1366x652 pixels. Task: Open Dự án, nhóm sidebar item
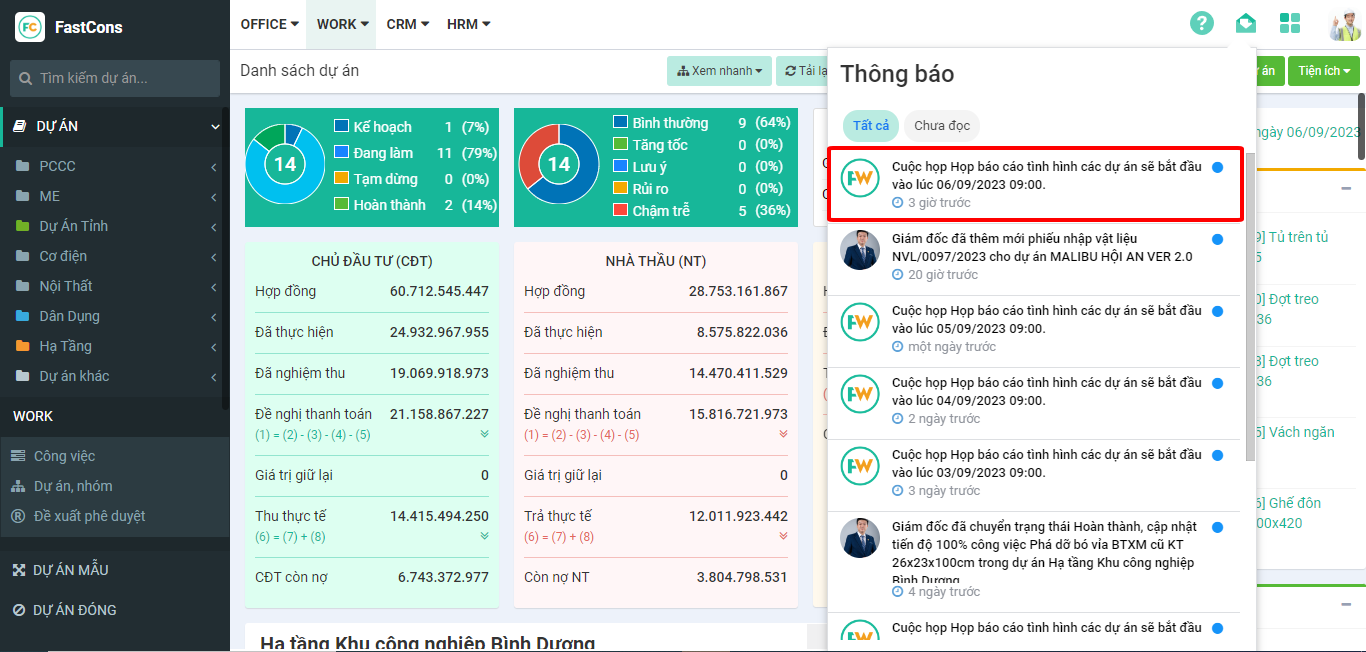(73, 486)
